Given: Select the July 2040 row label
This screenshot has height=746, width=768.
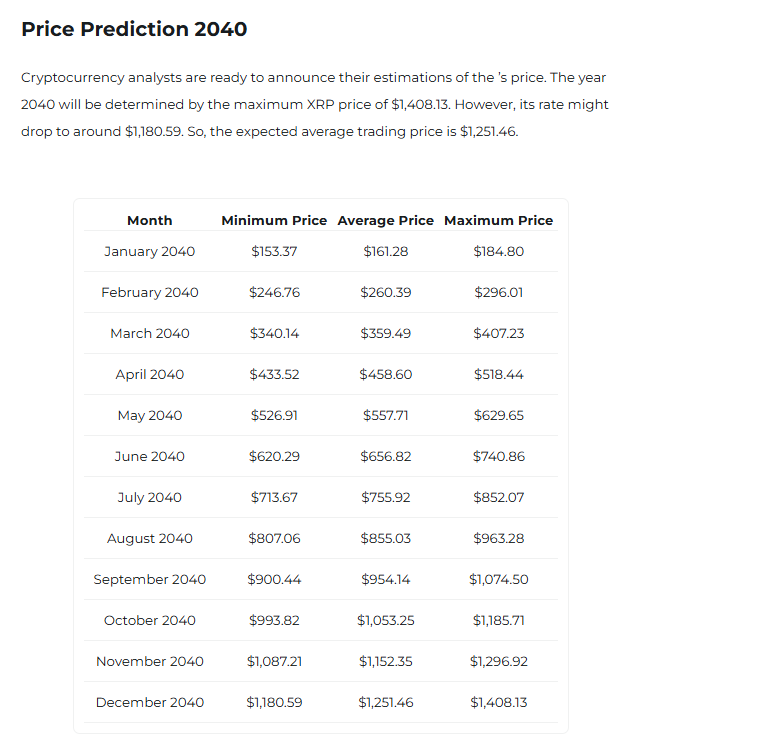Looking at the screenshot, I should [150, 497].
